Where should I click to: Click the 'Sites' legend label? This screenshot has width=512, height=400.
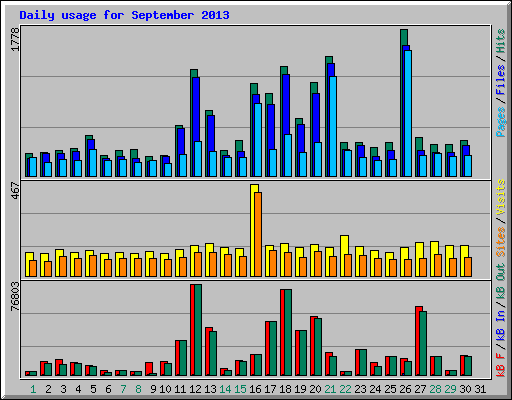[x=500, y=242]
